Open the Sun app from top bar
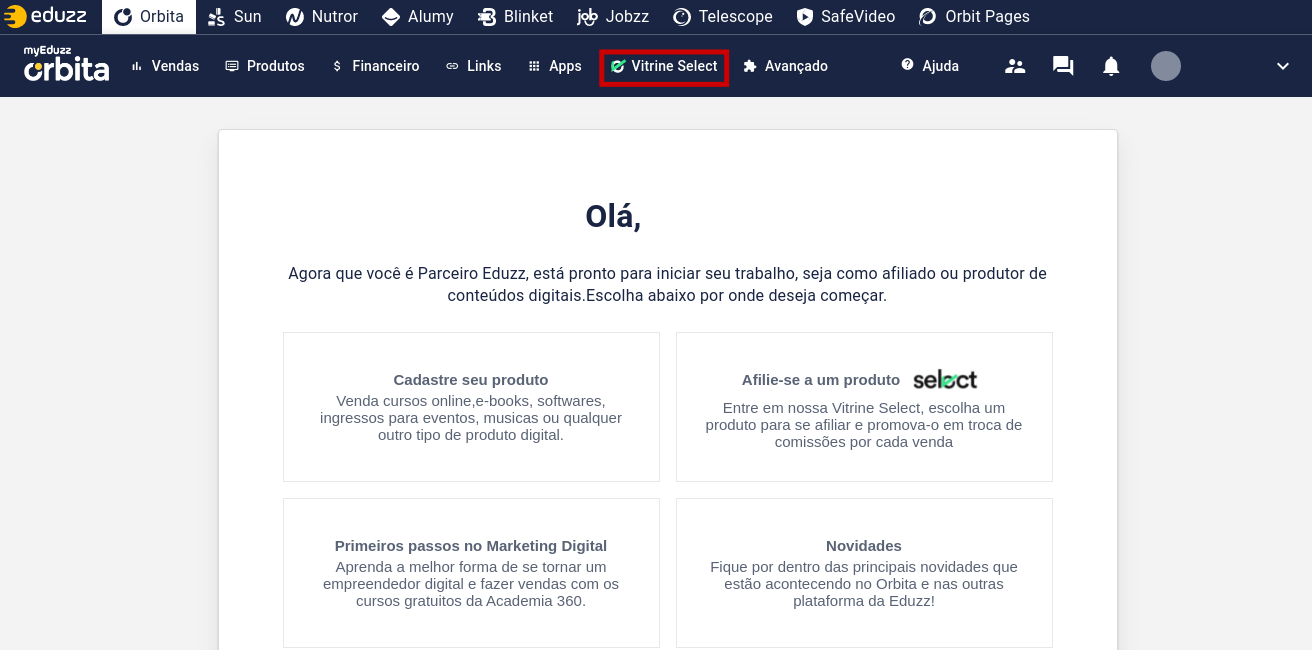1312x651 pixels. pos(234,16)
